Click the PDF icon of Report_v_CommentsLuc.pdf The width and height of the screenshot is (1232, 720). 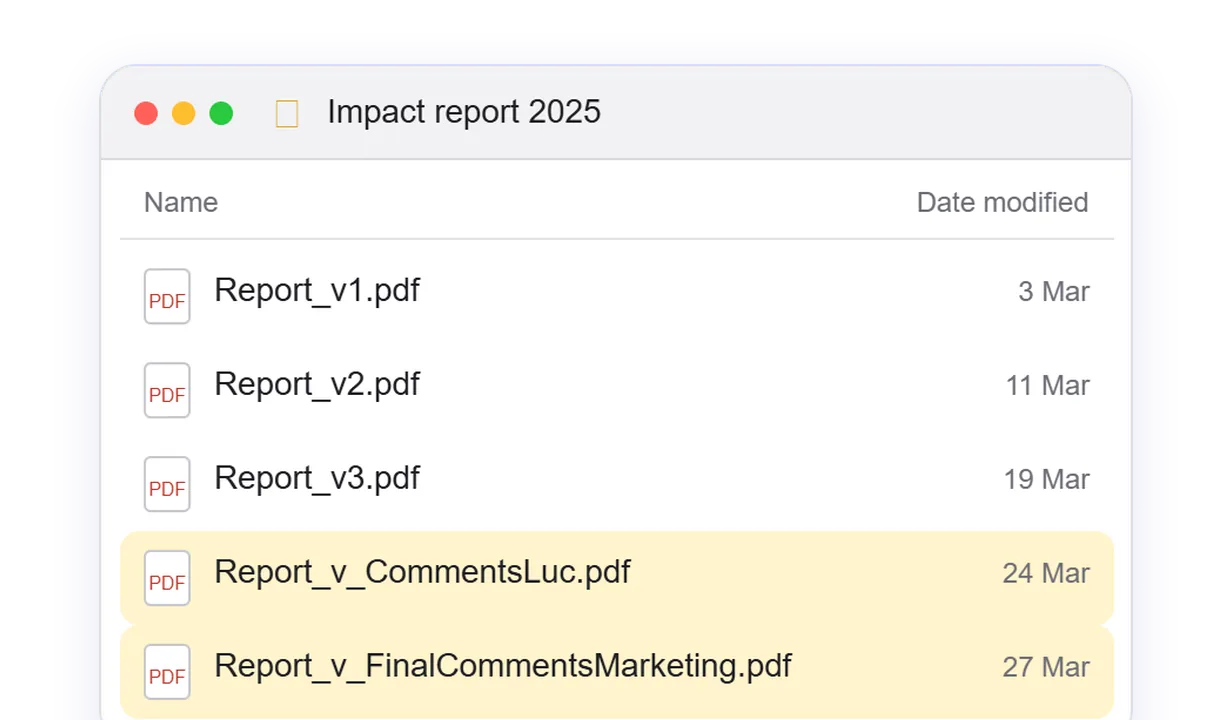(167, 578)
